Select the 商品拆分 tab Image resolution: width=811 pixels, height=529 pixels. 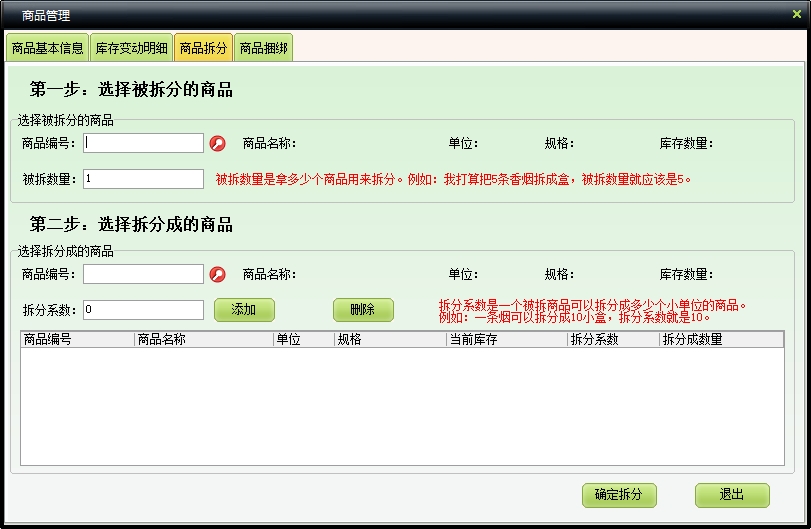click(203, 48)
